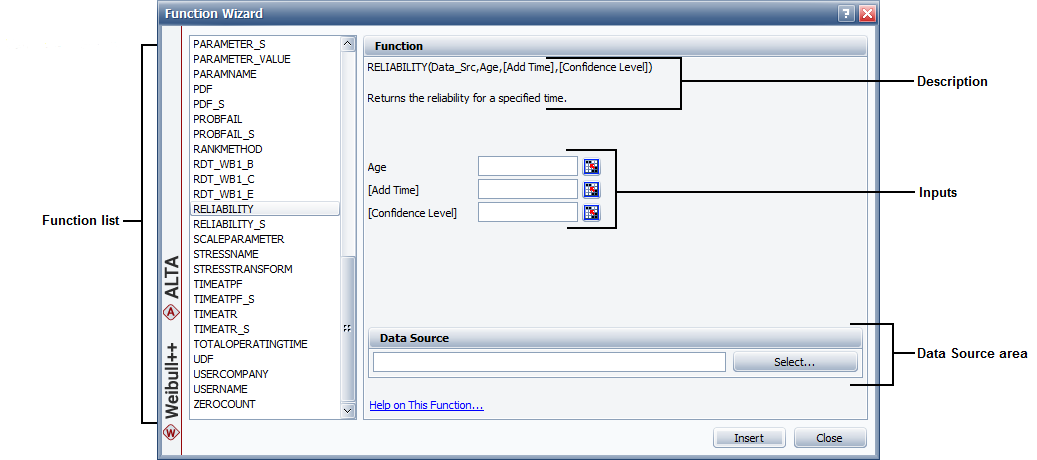
Task: Click the cell picker icon beside Add Time
Action: click(x=592, y=189)
